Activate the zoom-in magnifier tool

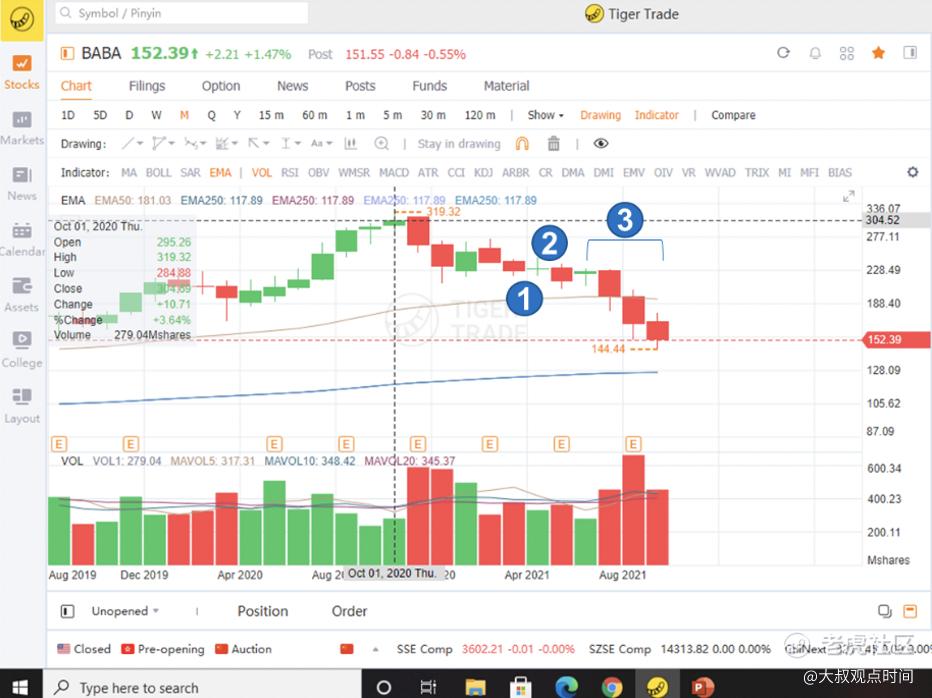381,143
